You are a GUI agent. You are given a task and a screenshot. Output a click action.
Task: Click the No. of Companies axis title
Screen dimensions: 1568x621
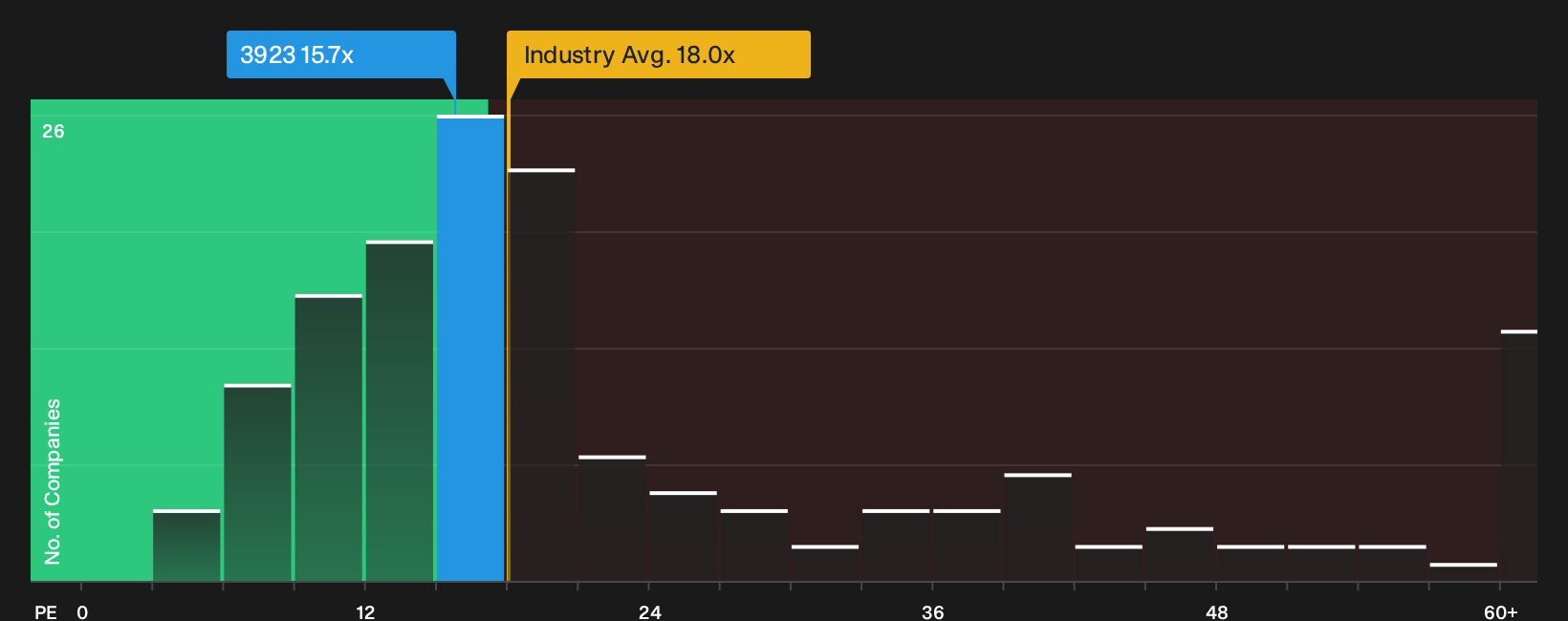53,481
